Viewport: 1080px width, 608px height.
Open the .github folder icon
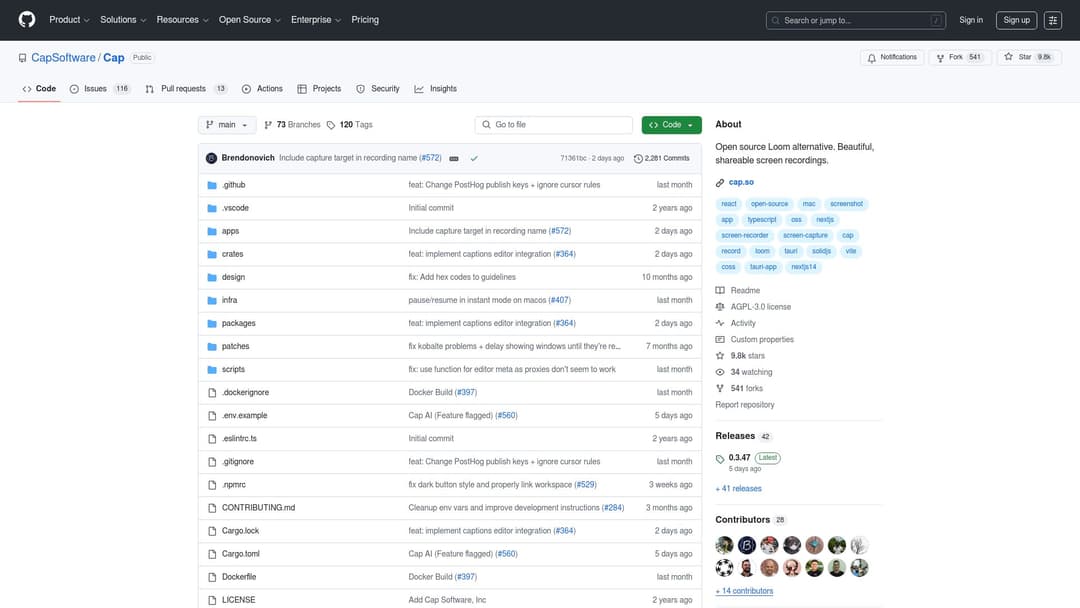coord(212,185)
